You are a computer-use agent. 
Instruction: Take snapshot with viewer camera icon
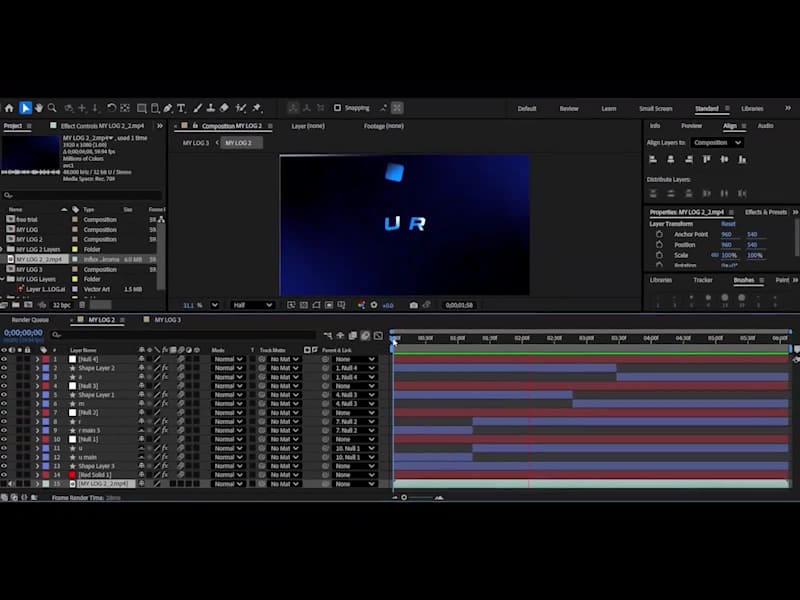[x=414, y=305]
